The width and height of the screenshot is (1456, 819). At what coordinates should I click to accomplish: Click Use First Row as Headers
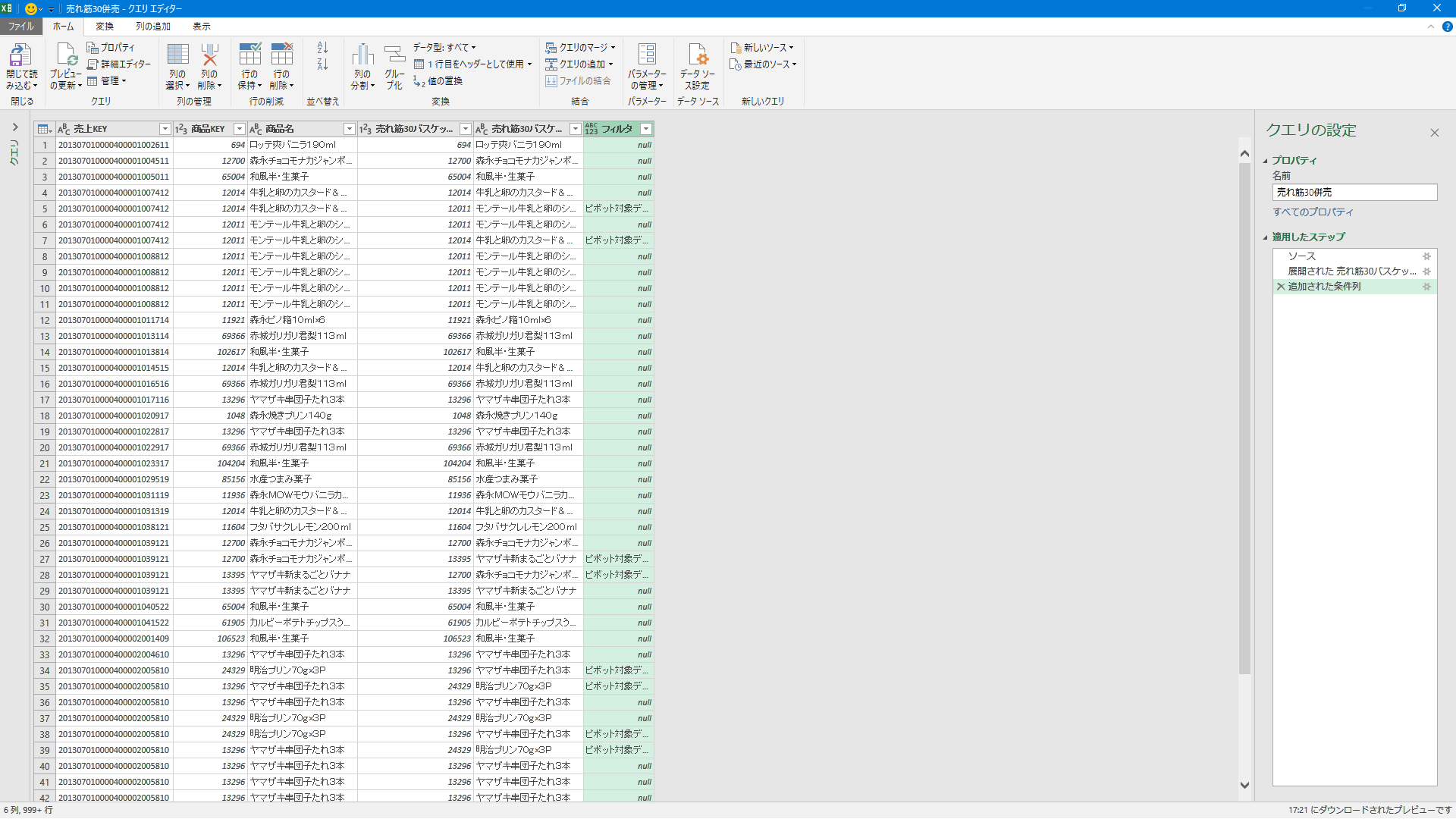472,64
